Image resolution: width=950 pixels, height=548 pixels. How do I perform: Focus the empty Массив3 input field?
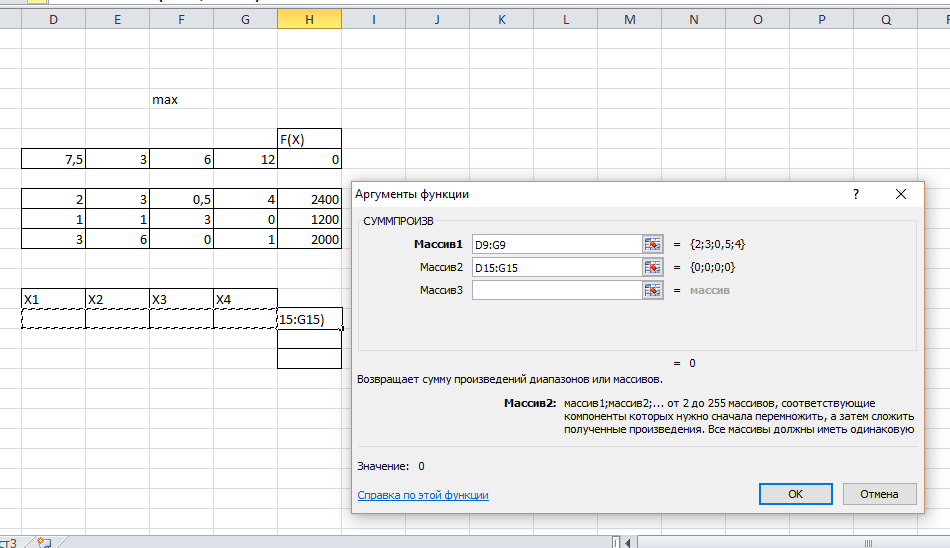[x=557, y=290]
